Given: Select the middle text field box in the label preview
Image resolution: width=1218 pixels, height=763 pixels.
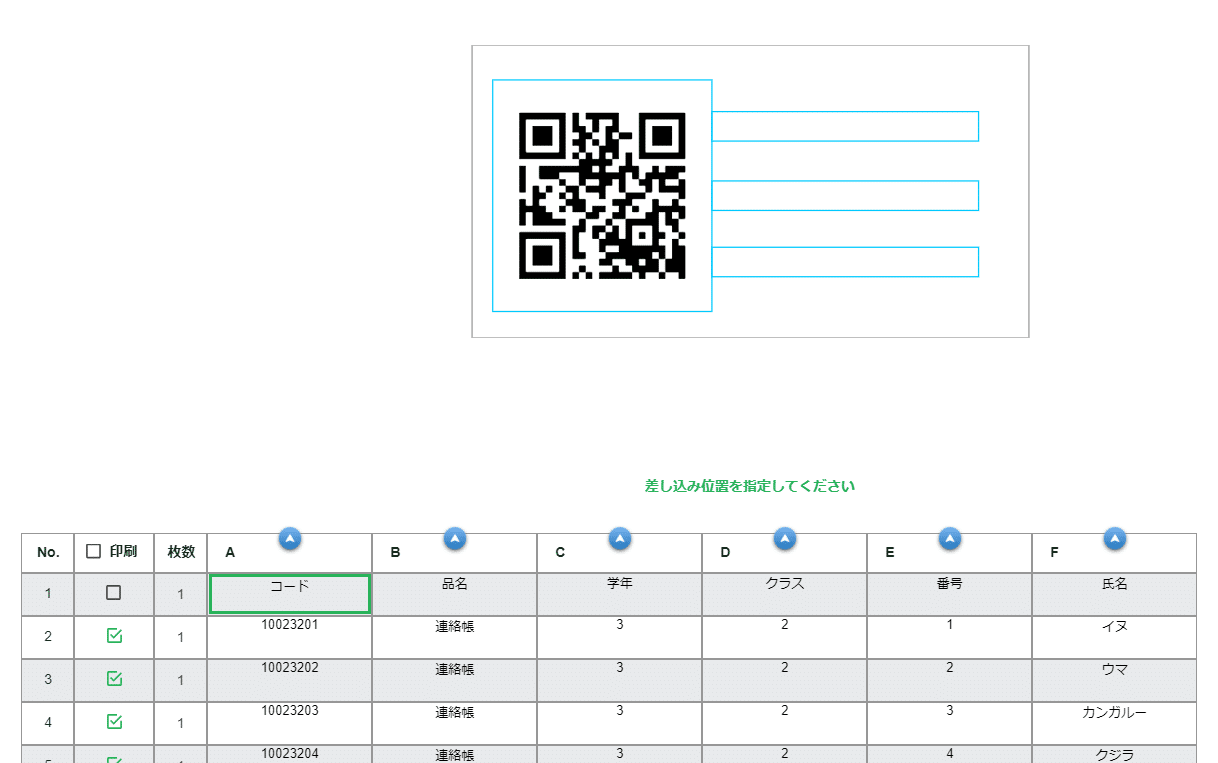Looking at the screenshot, I should tap(845, 195).
